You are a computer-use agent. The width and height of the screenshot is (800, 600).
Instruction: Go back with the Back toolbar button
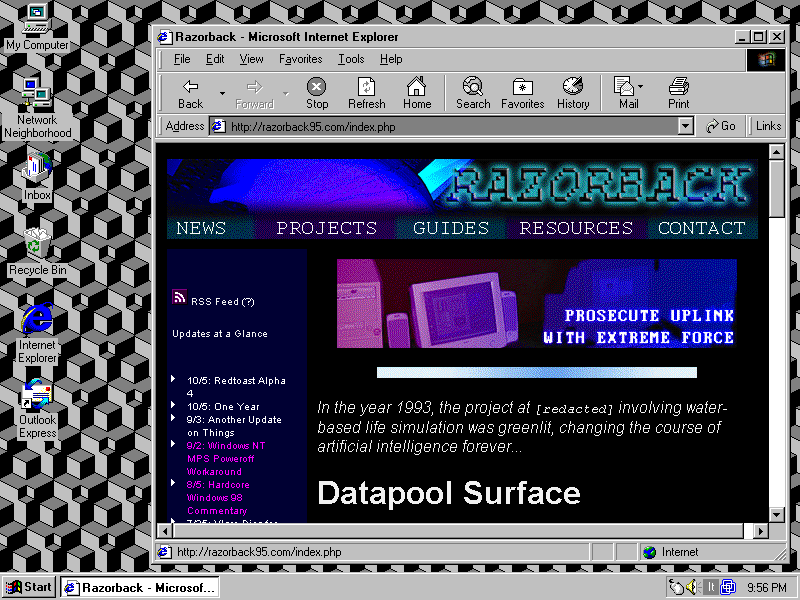coord(190,93)
